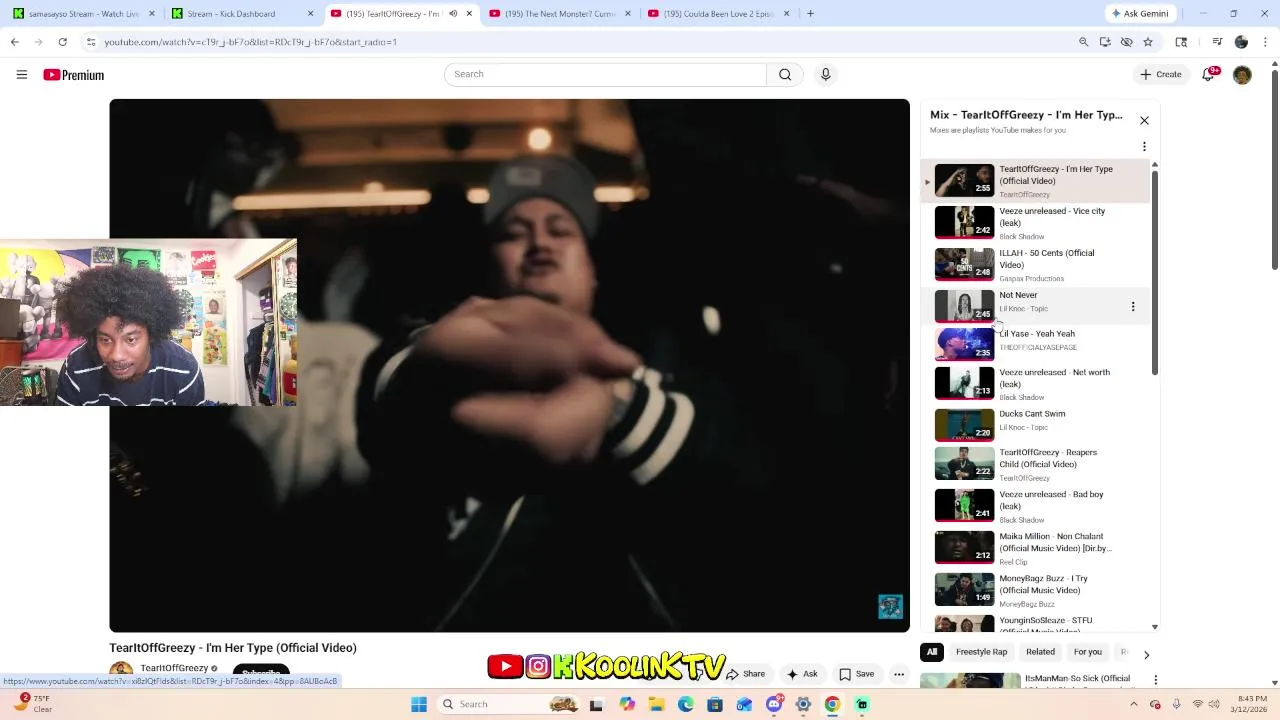The height and width of the screenshot is (720, 1280).
Task: Click the YouTube search input field
Action: 605,74
